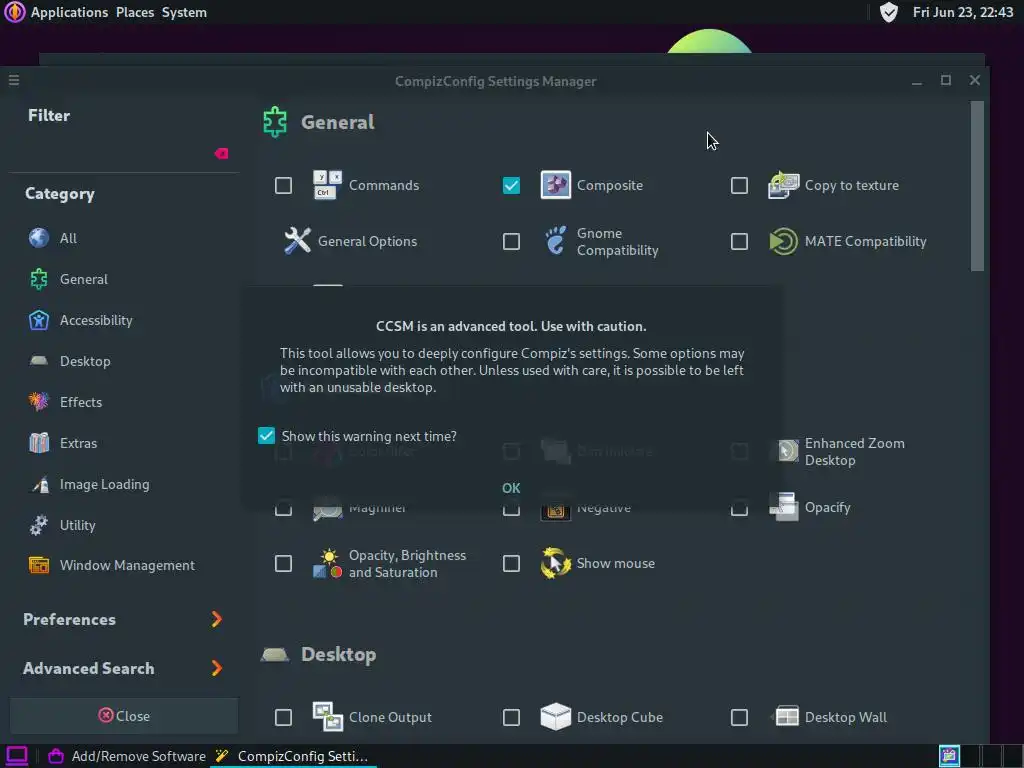Click the security shield tray icon
Image resolution: width=1024 pixels, height=768 pixels.
(x=888, y=12)
